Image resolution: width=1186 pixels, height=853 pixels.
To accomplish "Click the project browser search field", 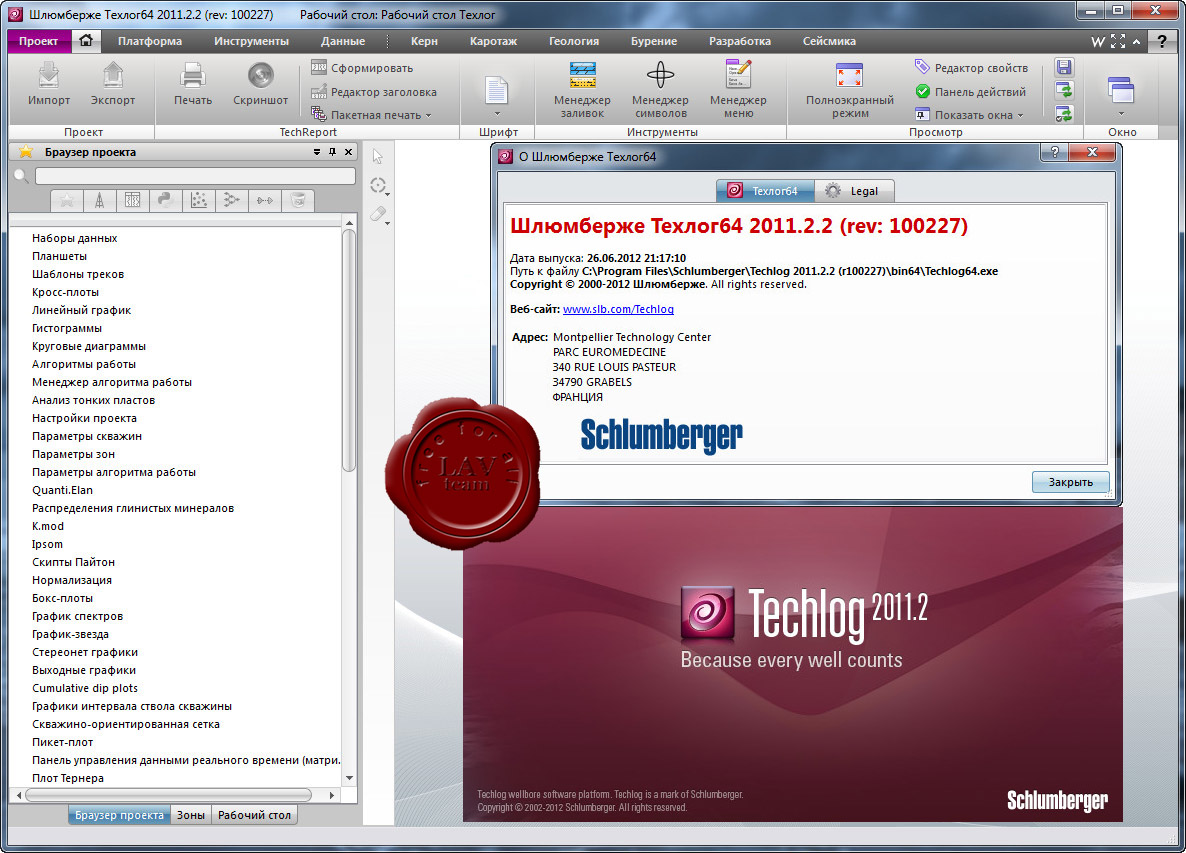I will coord(195,176).
